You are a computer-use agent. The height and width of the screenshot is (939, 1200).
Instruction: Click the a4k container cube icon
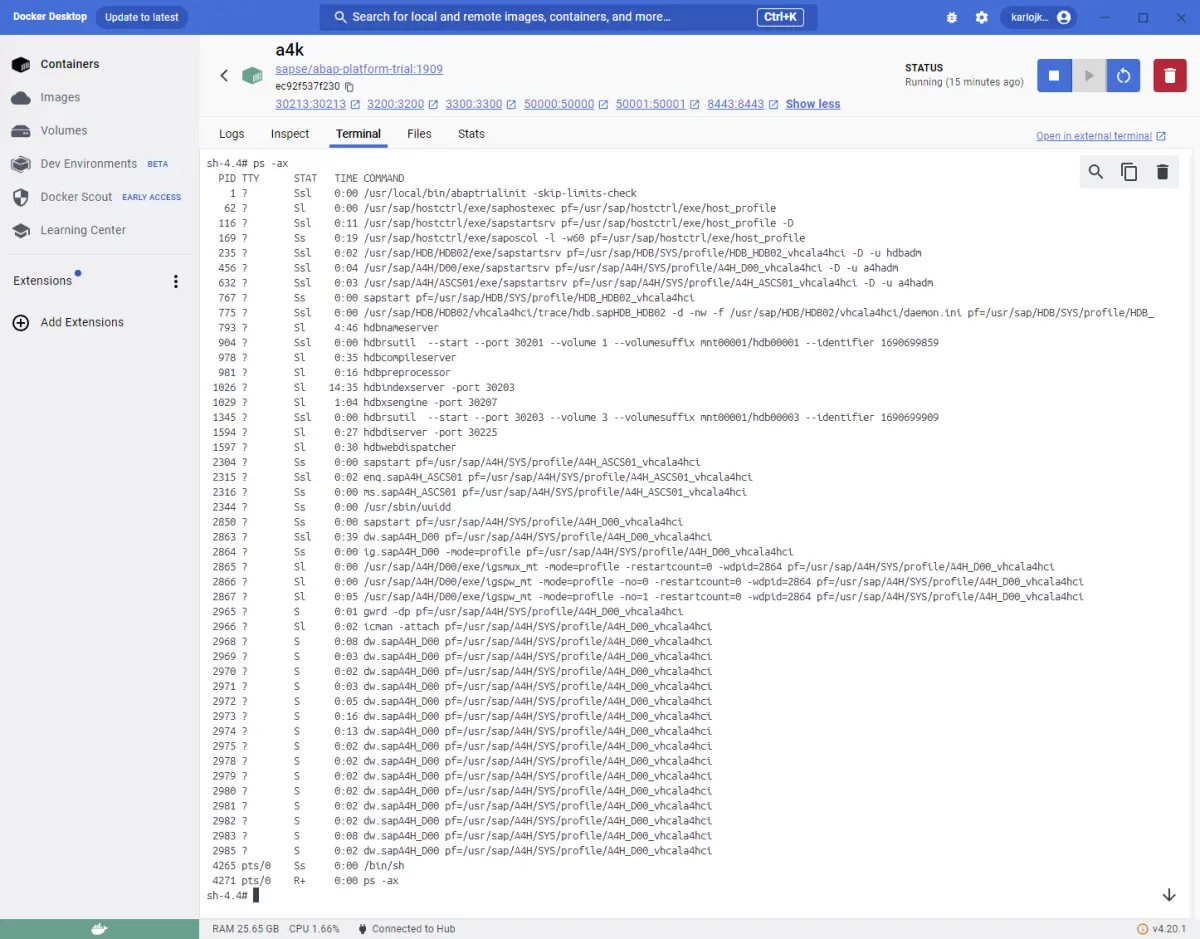[x=252, y=76]
